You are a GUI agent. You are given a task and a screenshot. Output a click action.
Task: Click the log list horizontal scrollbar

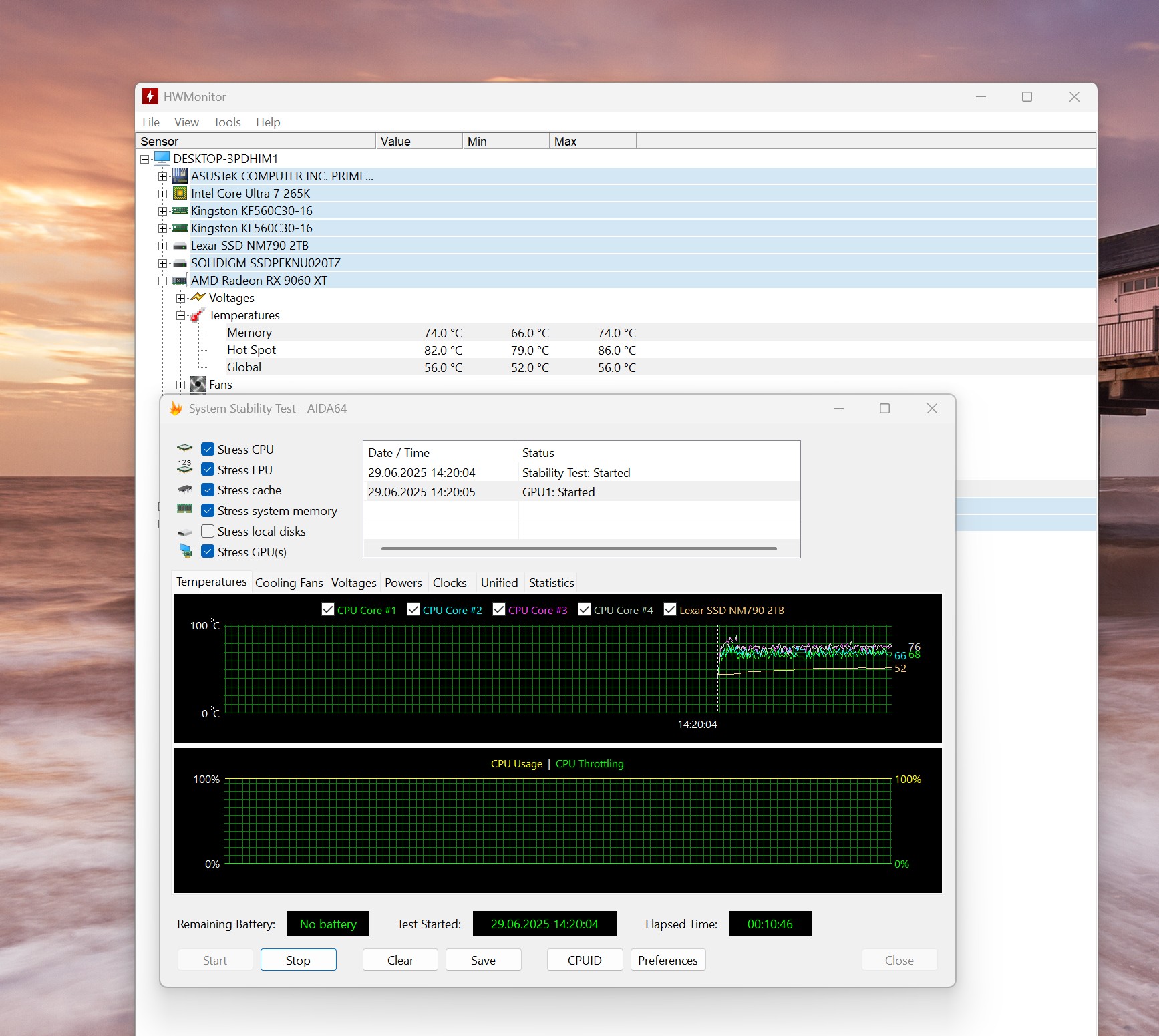tap(579, 548)
